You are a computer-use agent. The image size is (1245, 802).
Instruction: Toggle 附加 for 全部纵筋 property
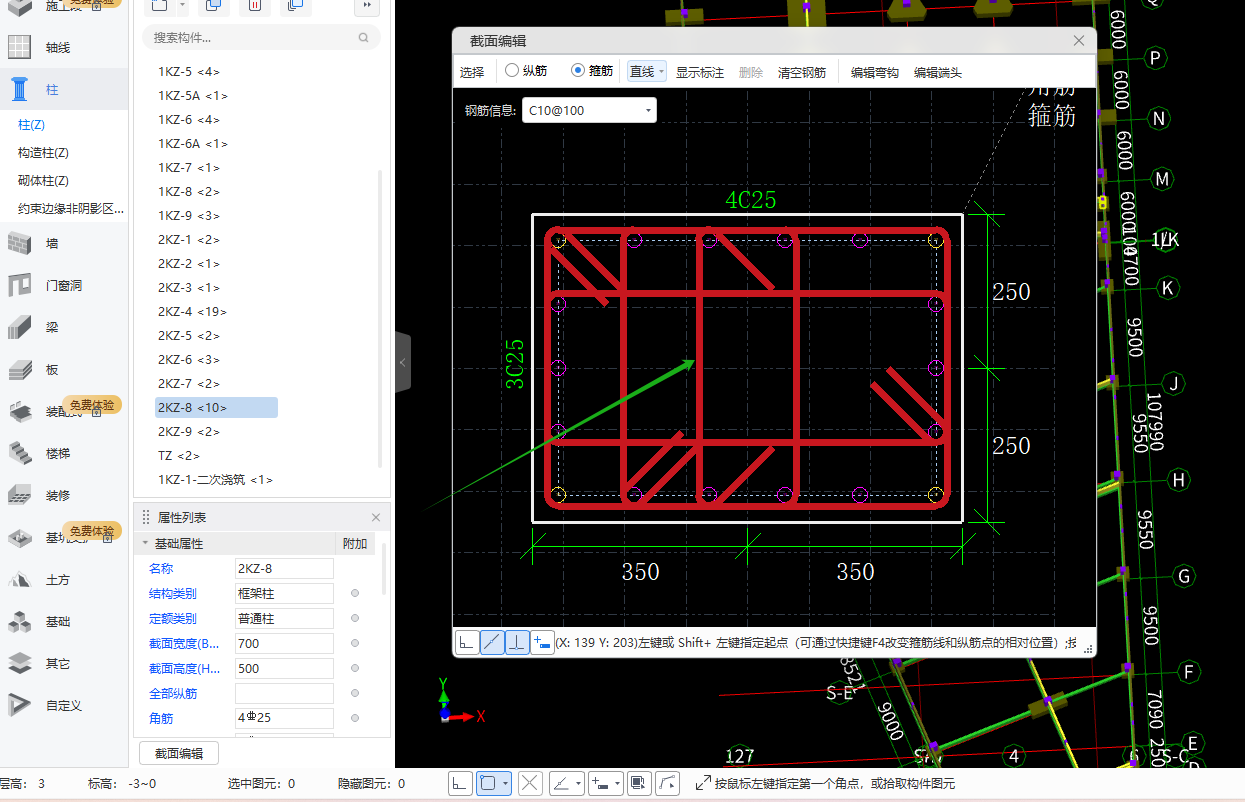pyautogui.click(x=355, y=694)
